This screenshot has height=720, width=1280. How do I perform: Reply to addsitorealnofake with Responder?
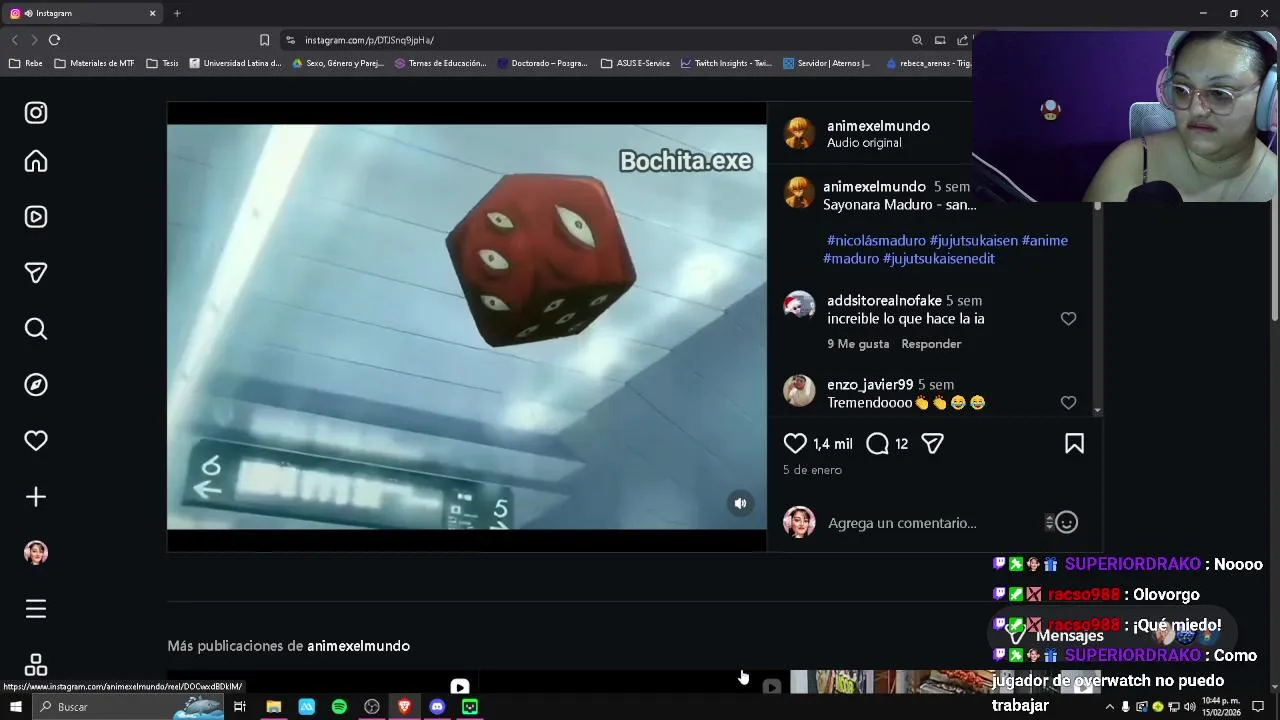[x=931, y=344]
